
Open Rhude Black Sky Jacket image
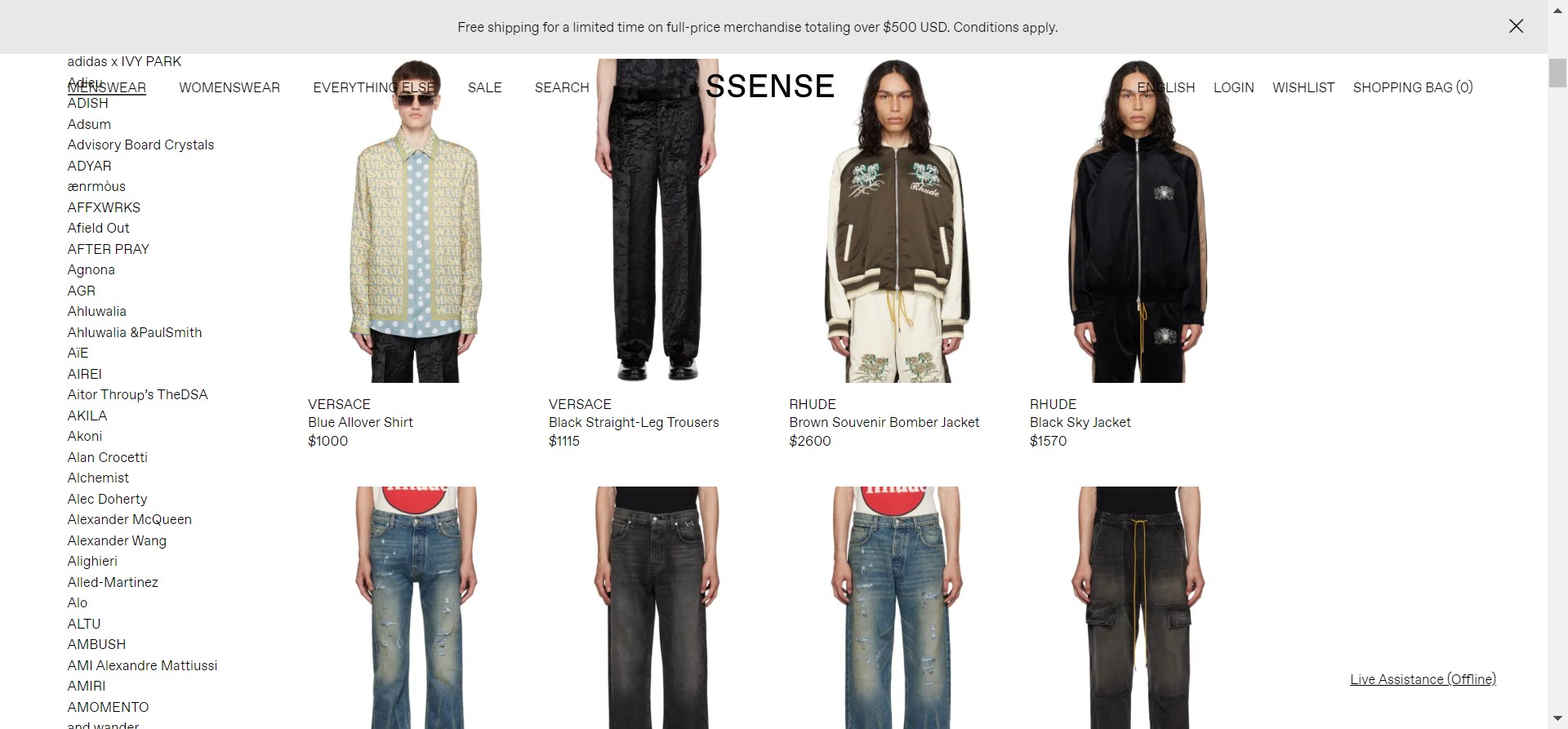point(1138,220)
